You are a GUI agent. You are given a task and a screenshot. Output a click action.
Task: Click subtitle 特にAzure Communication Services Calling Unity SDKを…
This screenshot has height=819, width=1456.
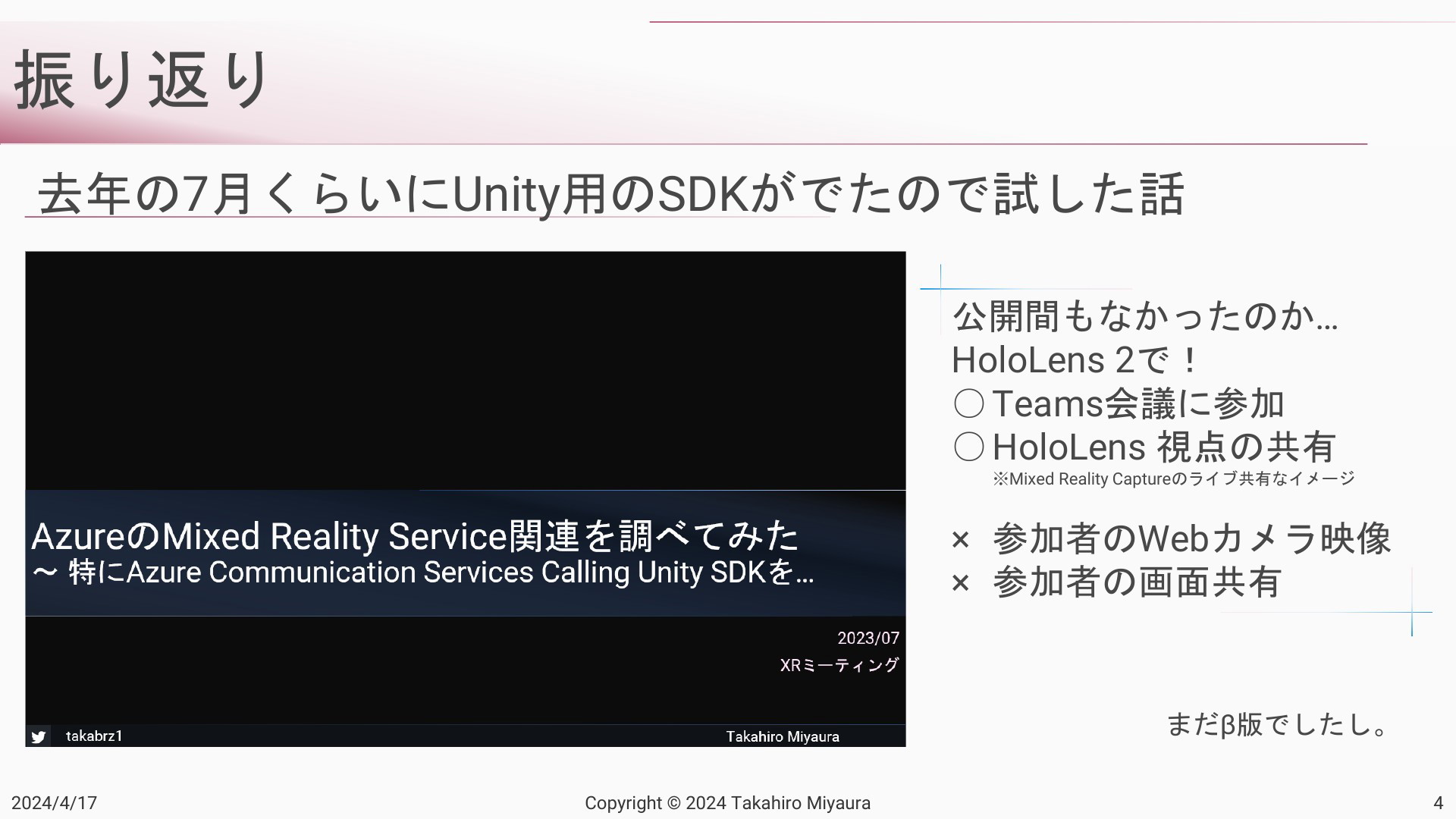pyautogui.click(x=441, y=573)
